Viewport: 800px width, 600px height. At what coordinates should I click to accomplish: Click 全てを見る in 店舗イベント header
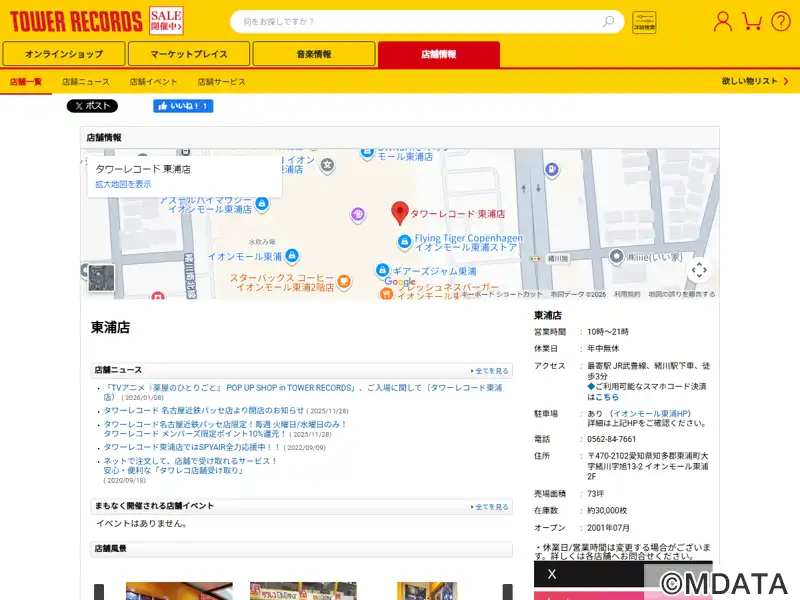tap(489, 507)
